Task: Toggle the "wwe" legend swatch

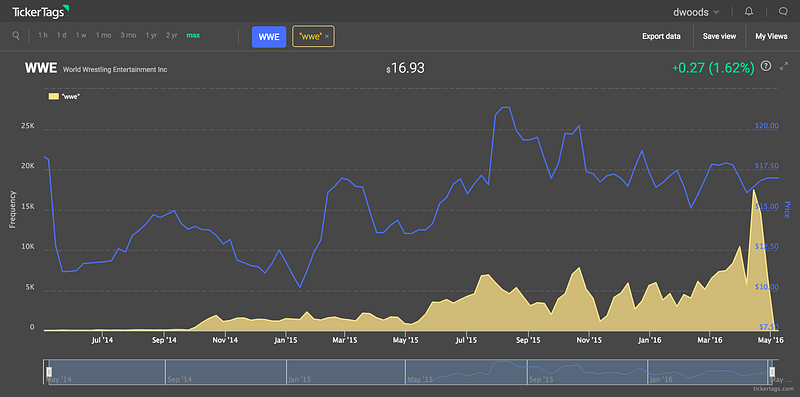Action: pyautogui.click(x=53, y=96)
